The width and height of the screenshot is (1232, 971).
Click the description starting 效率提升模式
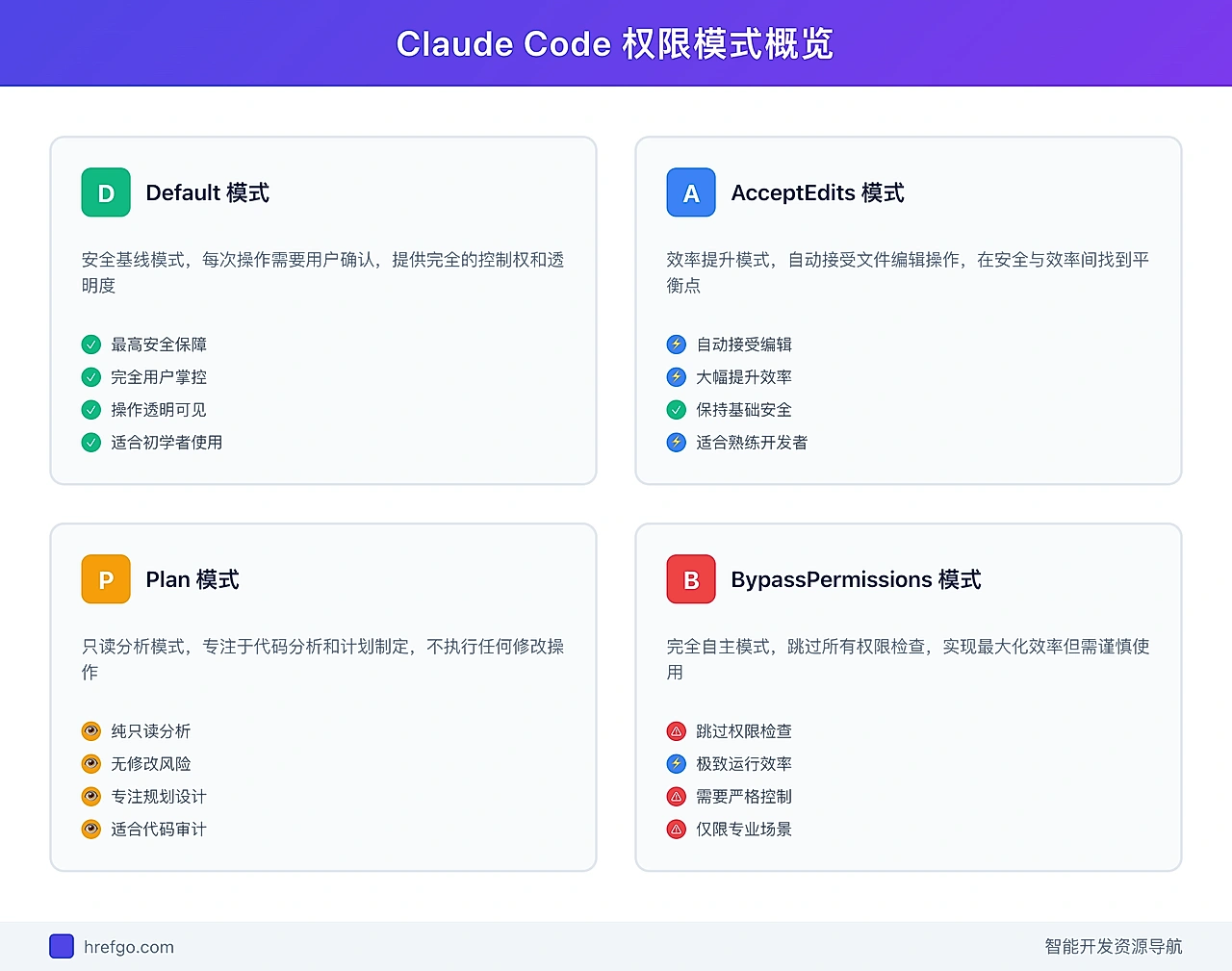tap(909, 272)
